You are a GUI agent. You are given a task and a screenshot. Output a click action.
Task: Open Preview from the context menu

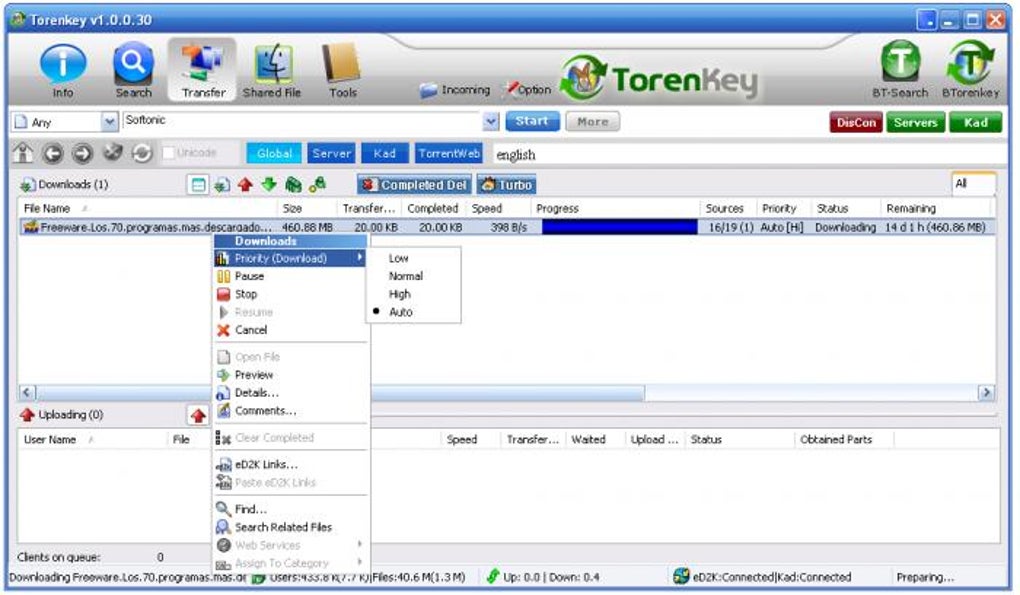(290, 375)
